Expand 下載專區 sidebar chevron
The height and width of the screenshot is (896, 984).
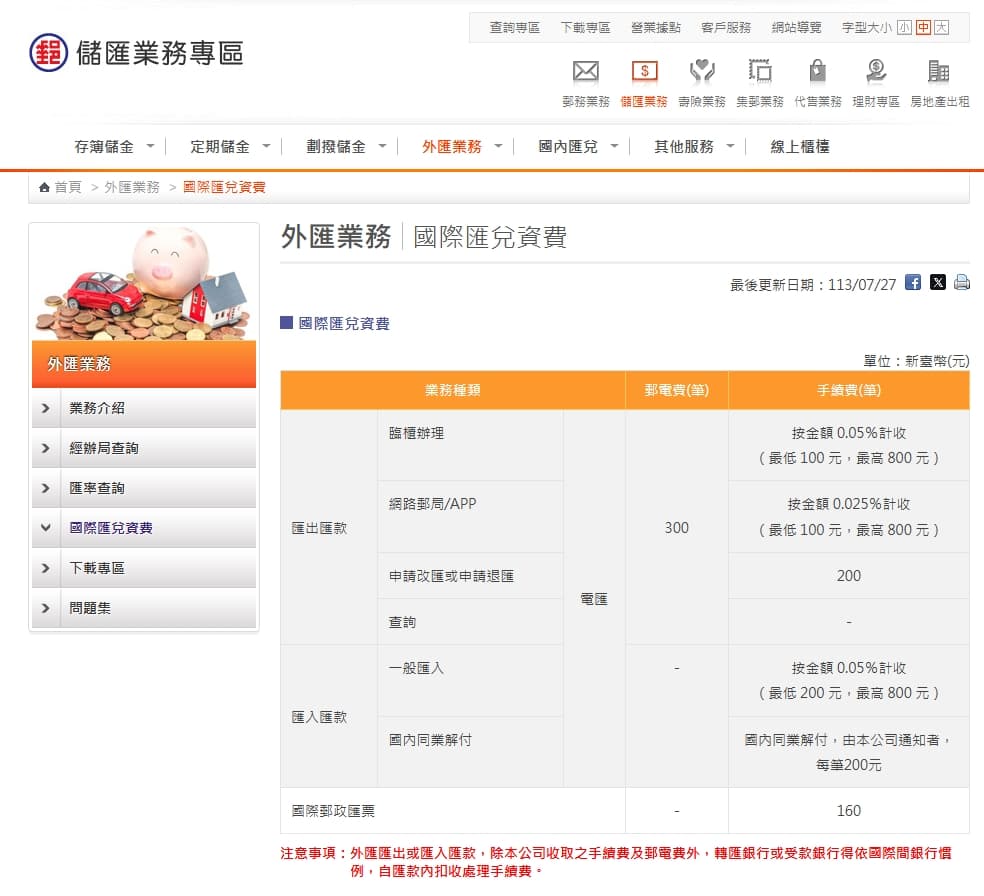[x=45, y=568]
